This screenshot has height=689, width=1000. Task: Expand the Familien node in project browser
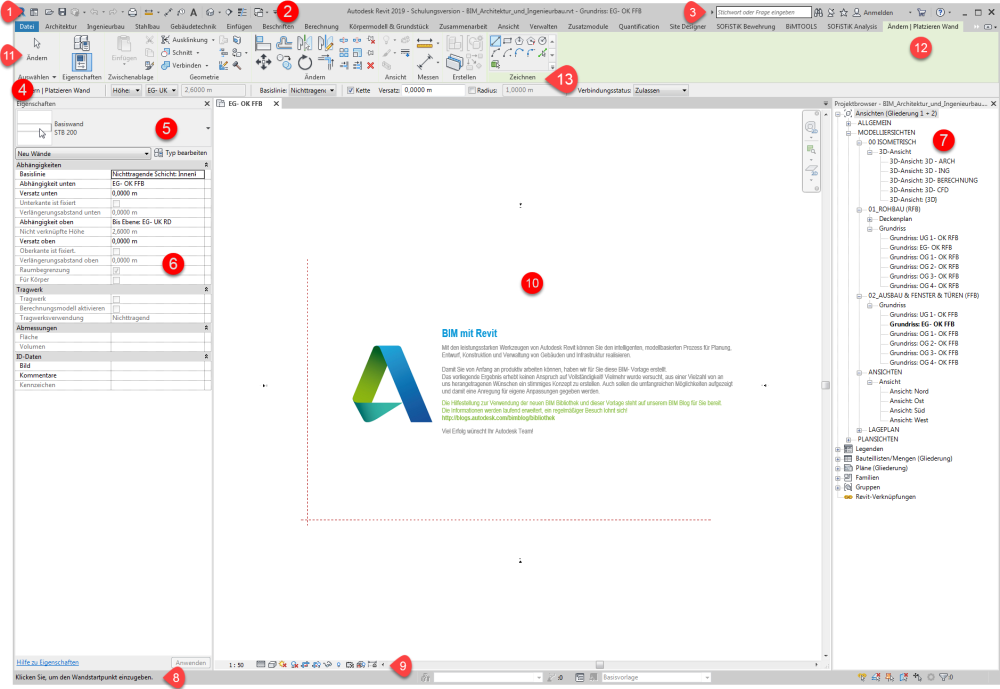coord(837,478)
